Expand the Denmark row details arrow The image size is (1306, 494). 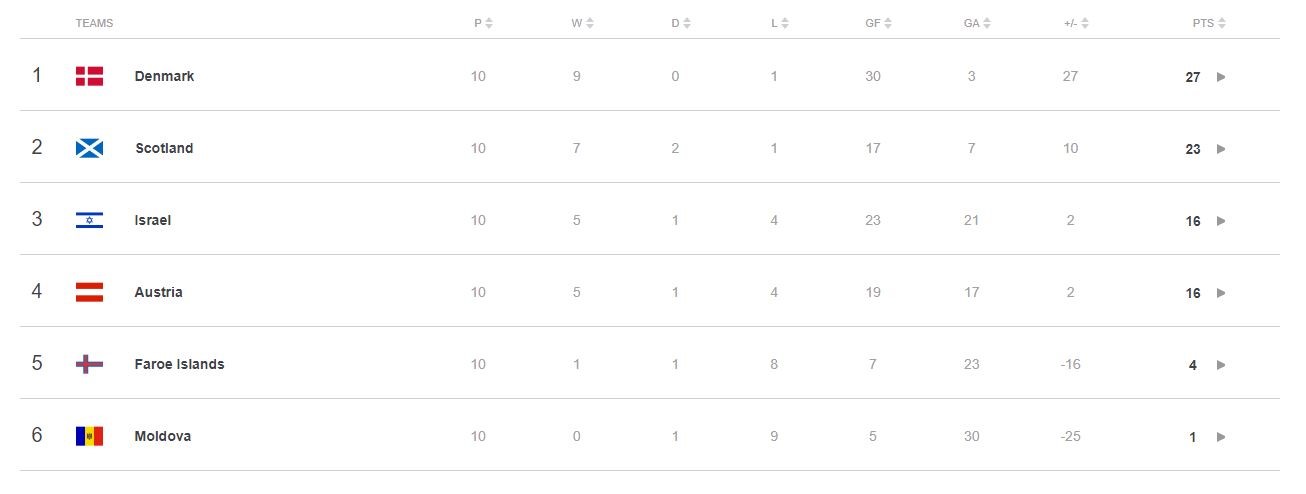pyautogui.click(x=1221, y=77)
